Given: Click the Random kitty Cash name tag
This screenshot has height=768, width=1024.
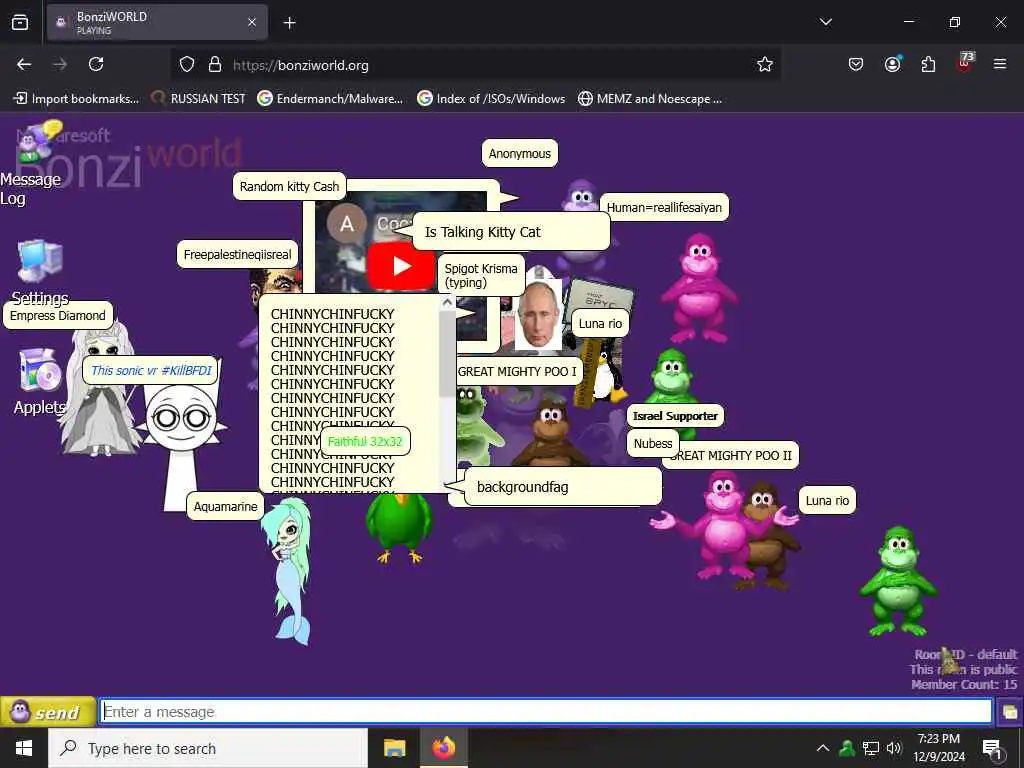Looking at the screenshot, I should pos(289,186).
